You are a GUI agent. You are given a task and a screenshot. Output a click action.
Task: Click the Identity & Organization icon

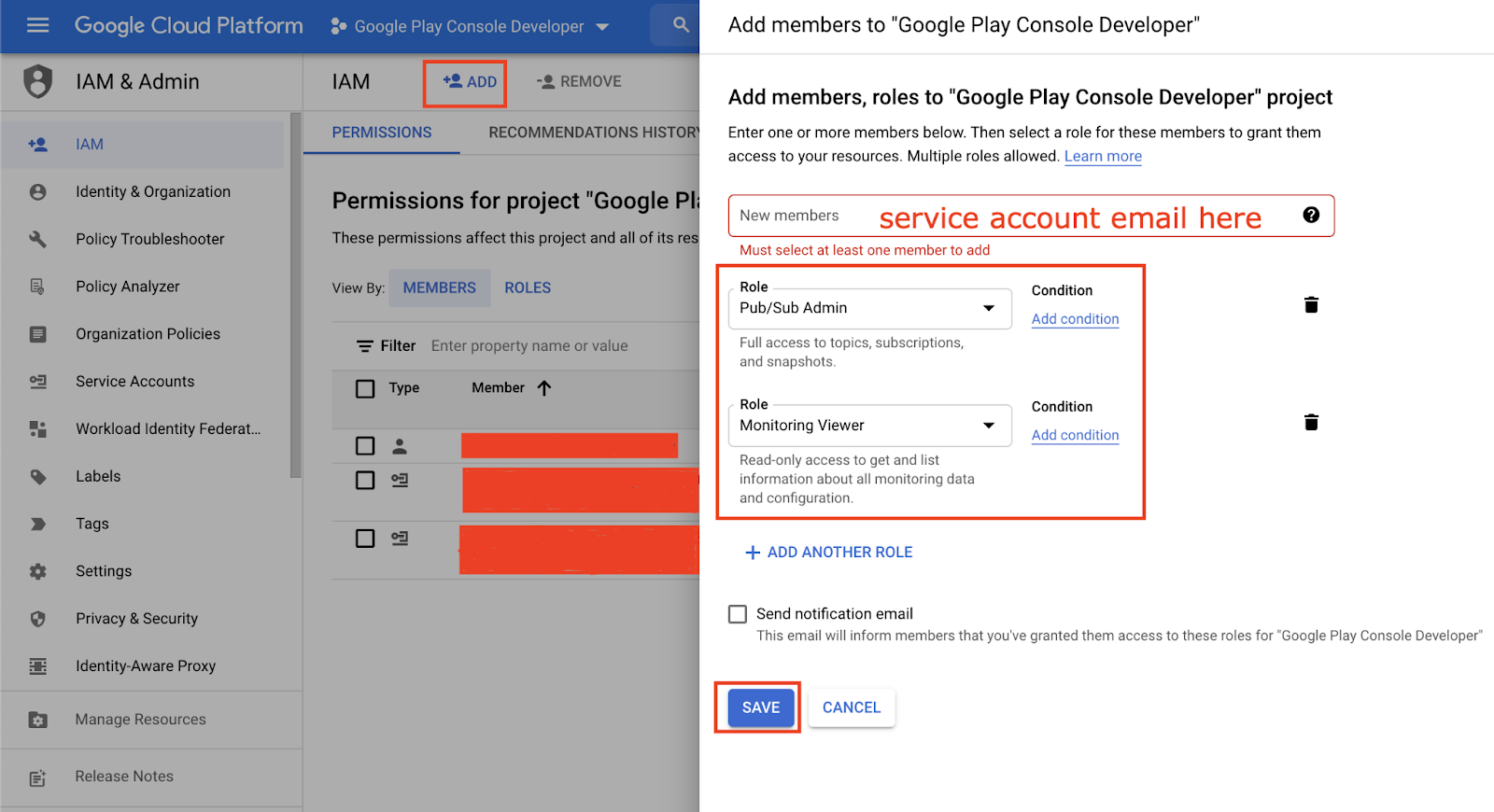[x=37, y=191]
